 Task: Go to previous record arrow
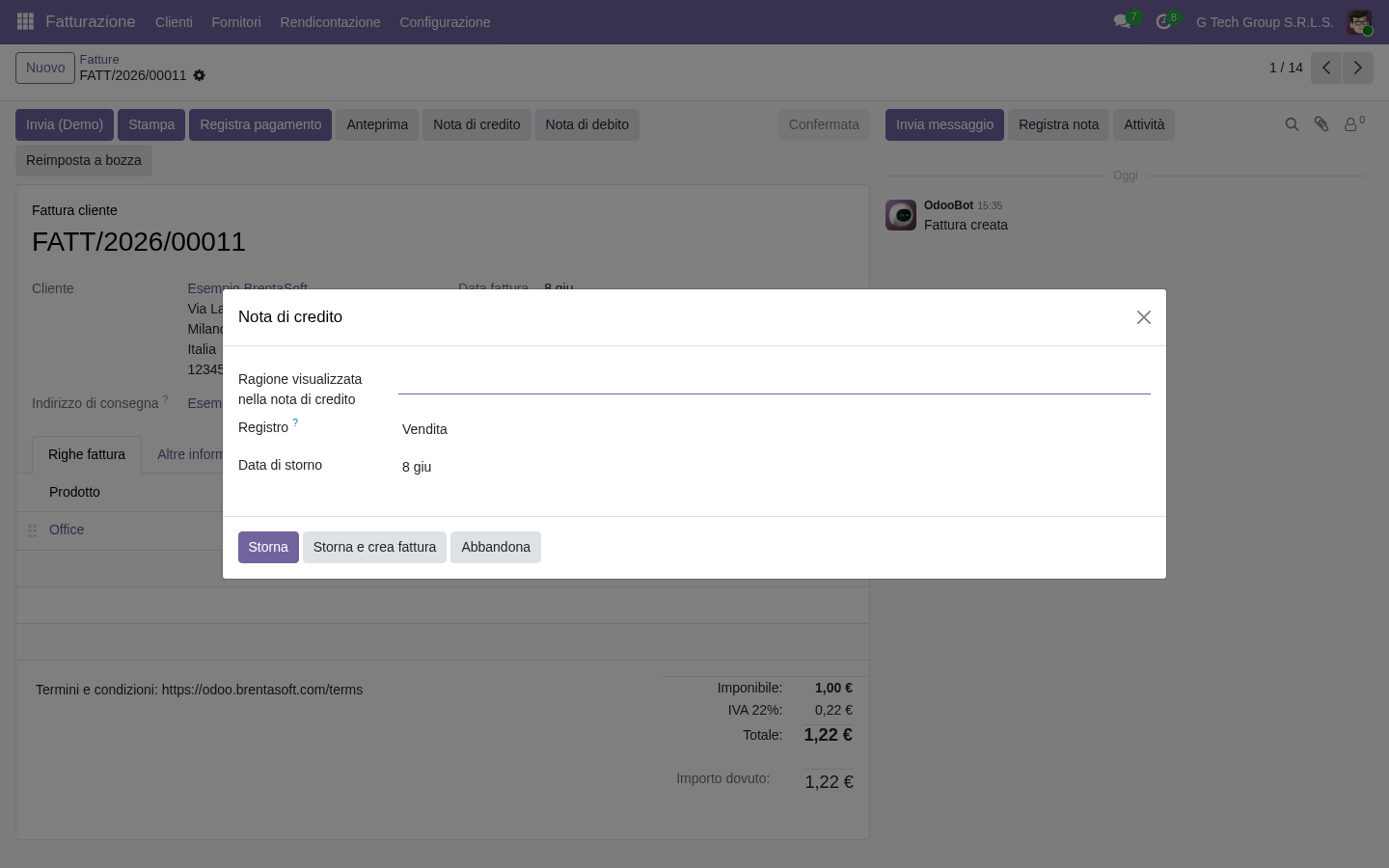click(x=1326, y=68)
